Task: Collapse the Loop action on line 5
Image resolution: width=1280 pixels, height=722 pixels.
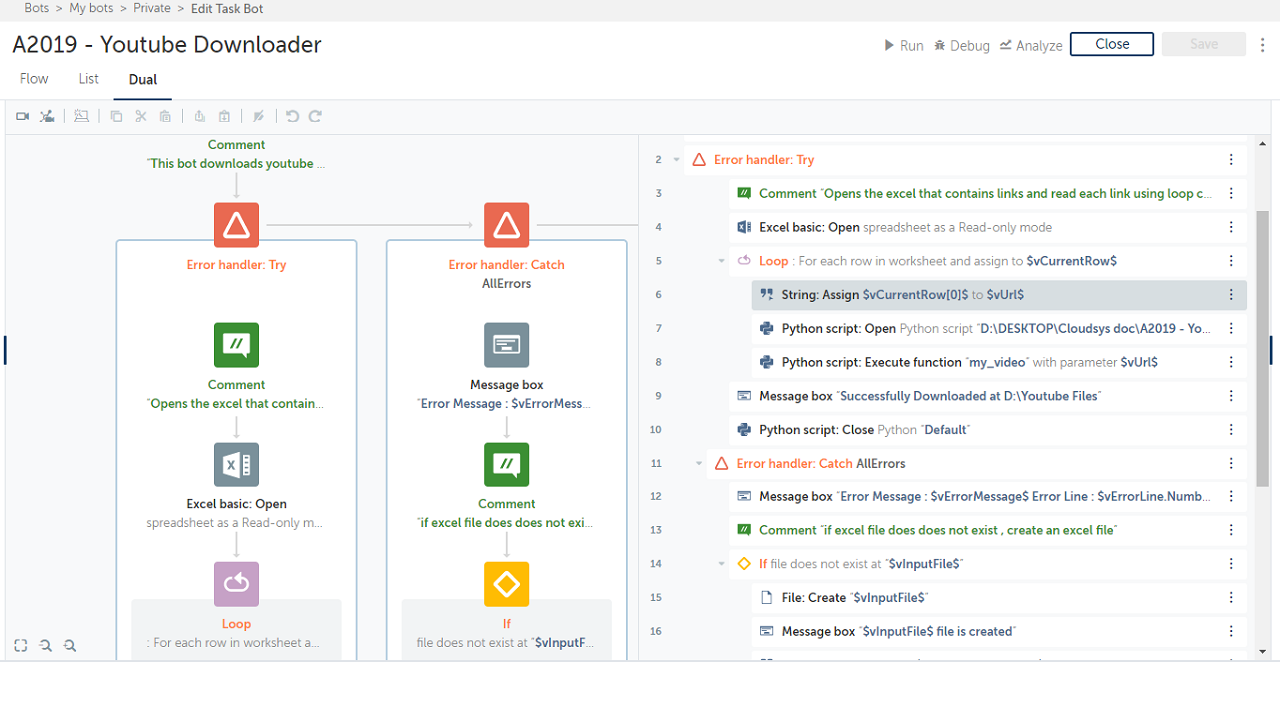Action: (x=722, y=261)
